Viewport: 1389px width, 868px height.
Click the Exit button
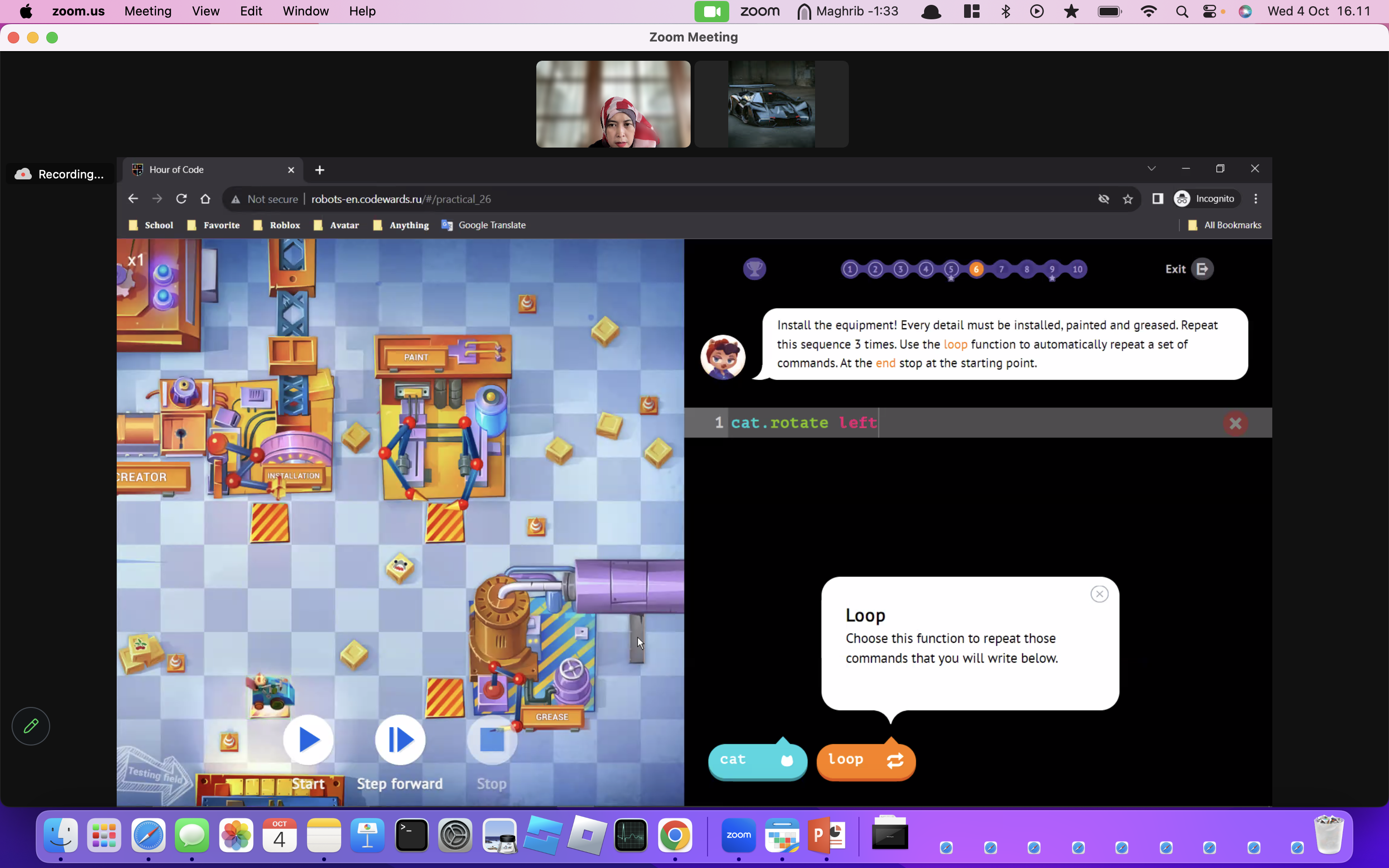(1189, 269)
